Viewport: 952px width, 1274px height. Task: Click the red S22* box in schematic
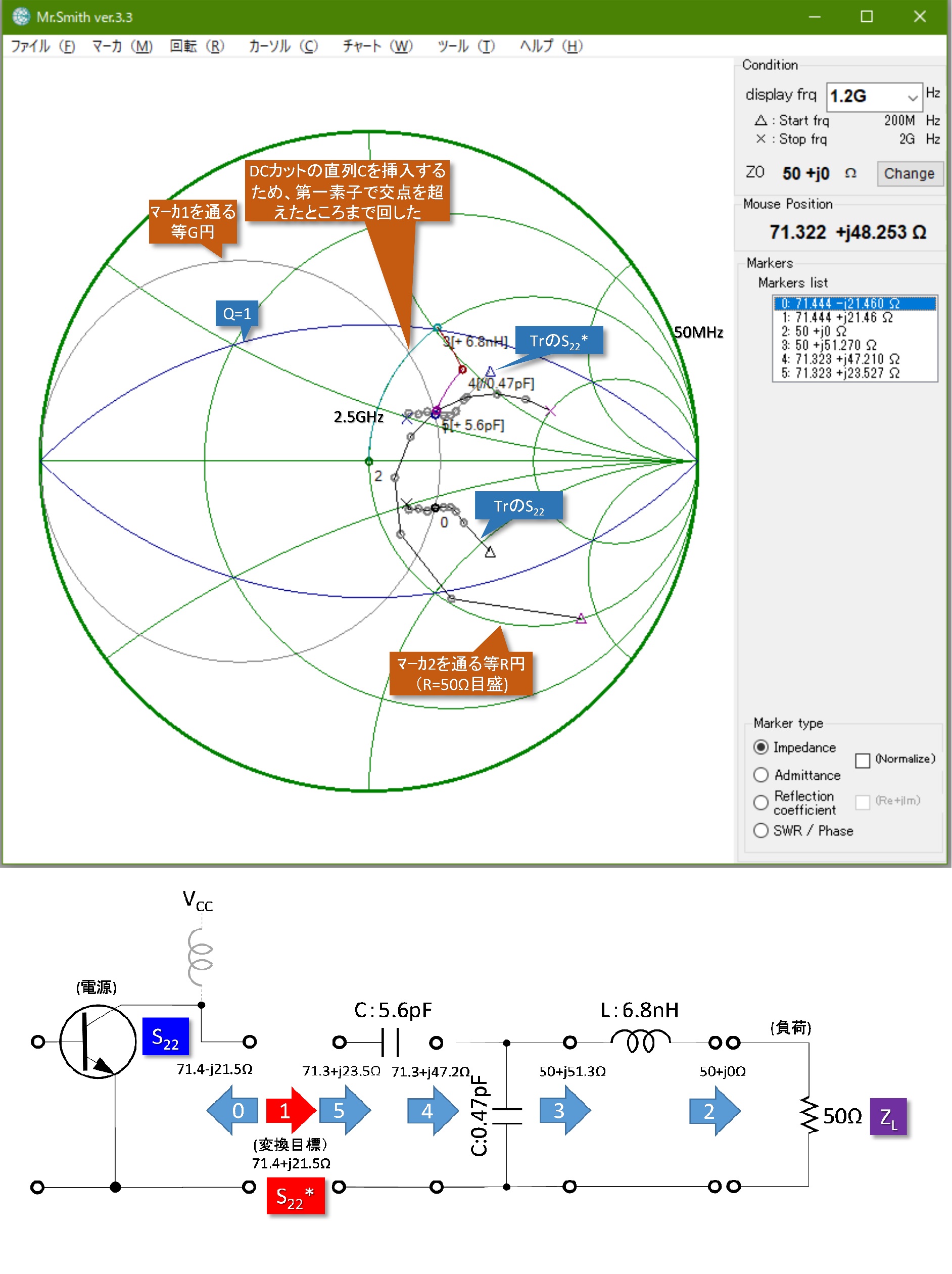point(296,1196)
